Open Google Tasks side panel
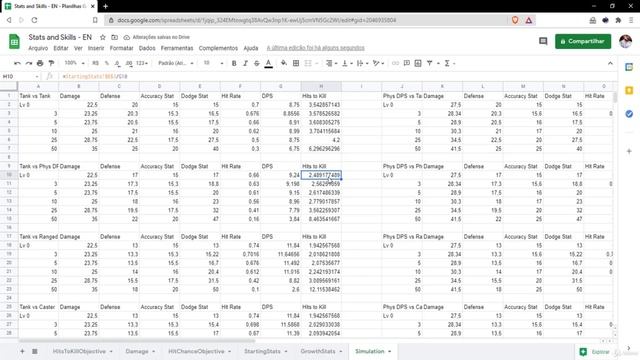This screenshot has height=360, width=640. tap(629, 114)
